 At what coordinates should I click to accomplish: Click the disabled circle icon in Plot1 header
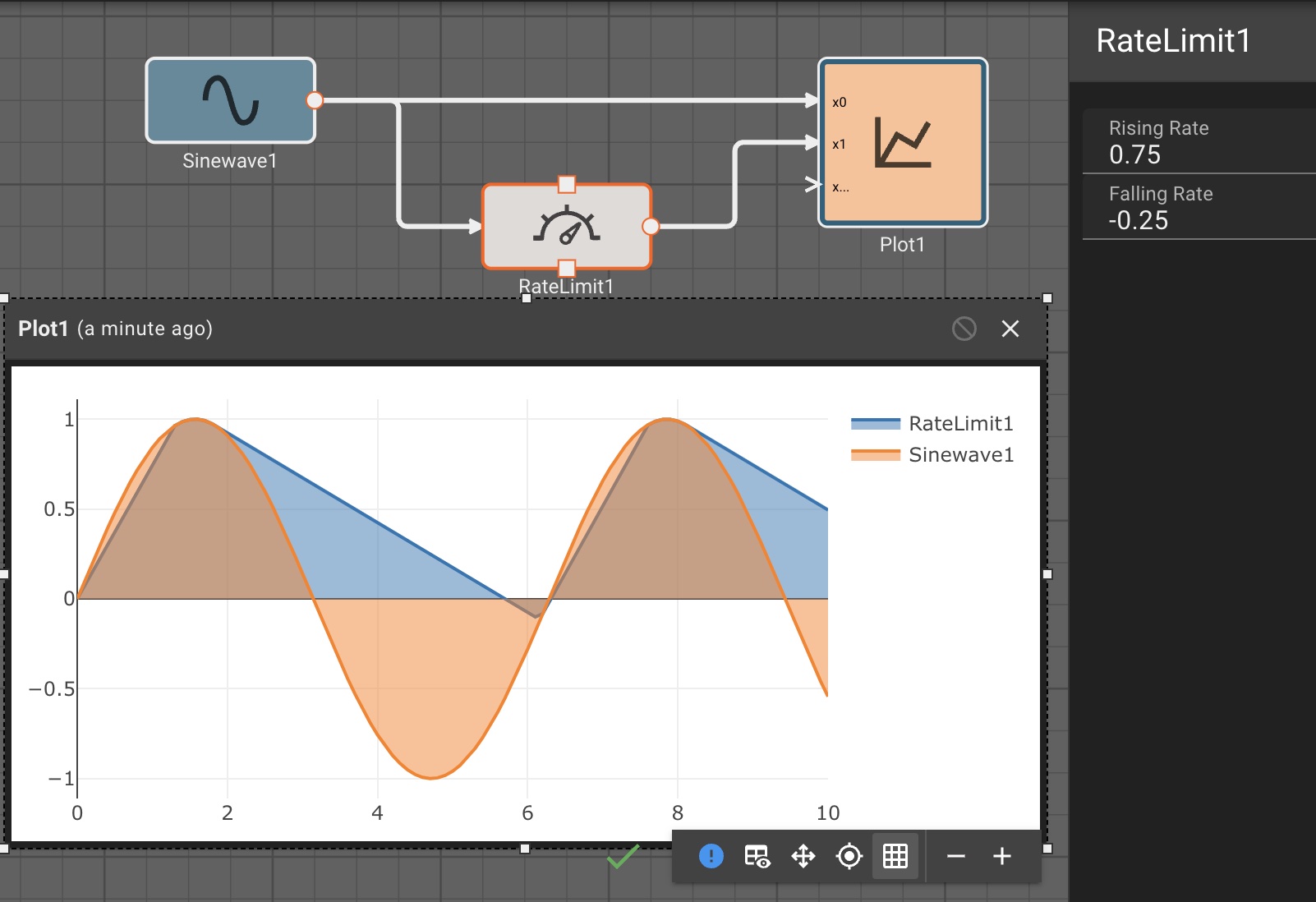964,329
